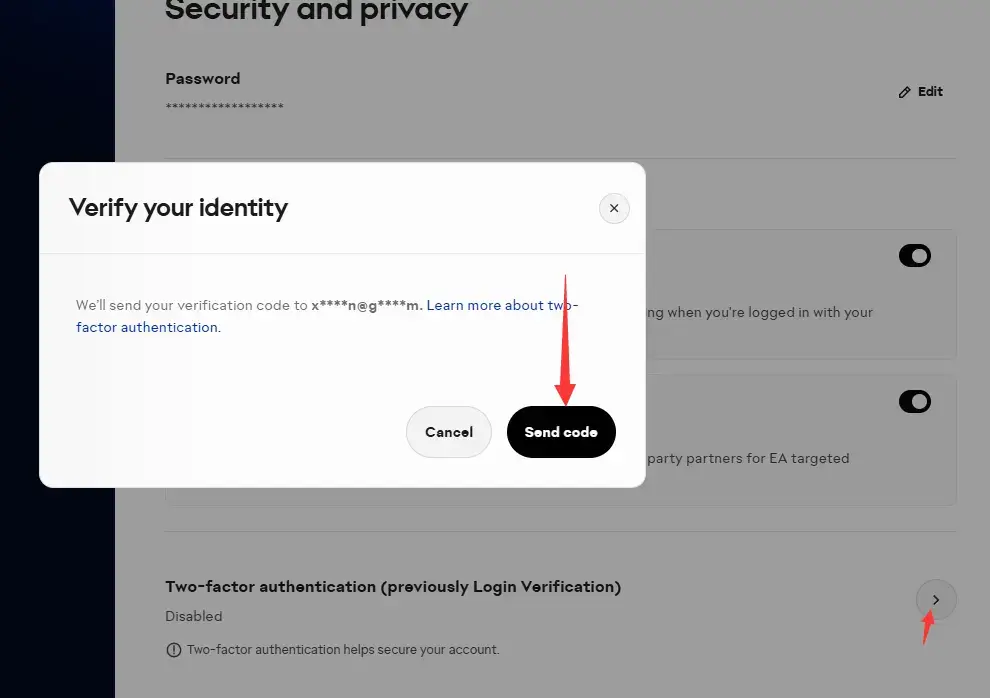
Task: Click the 'party partners for EA targeted' text
Action: [748, 458]
